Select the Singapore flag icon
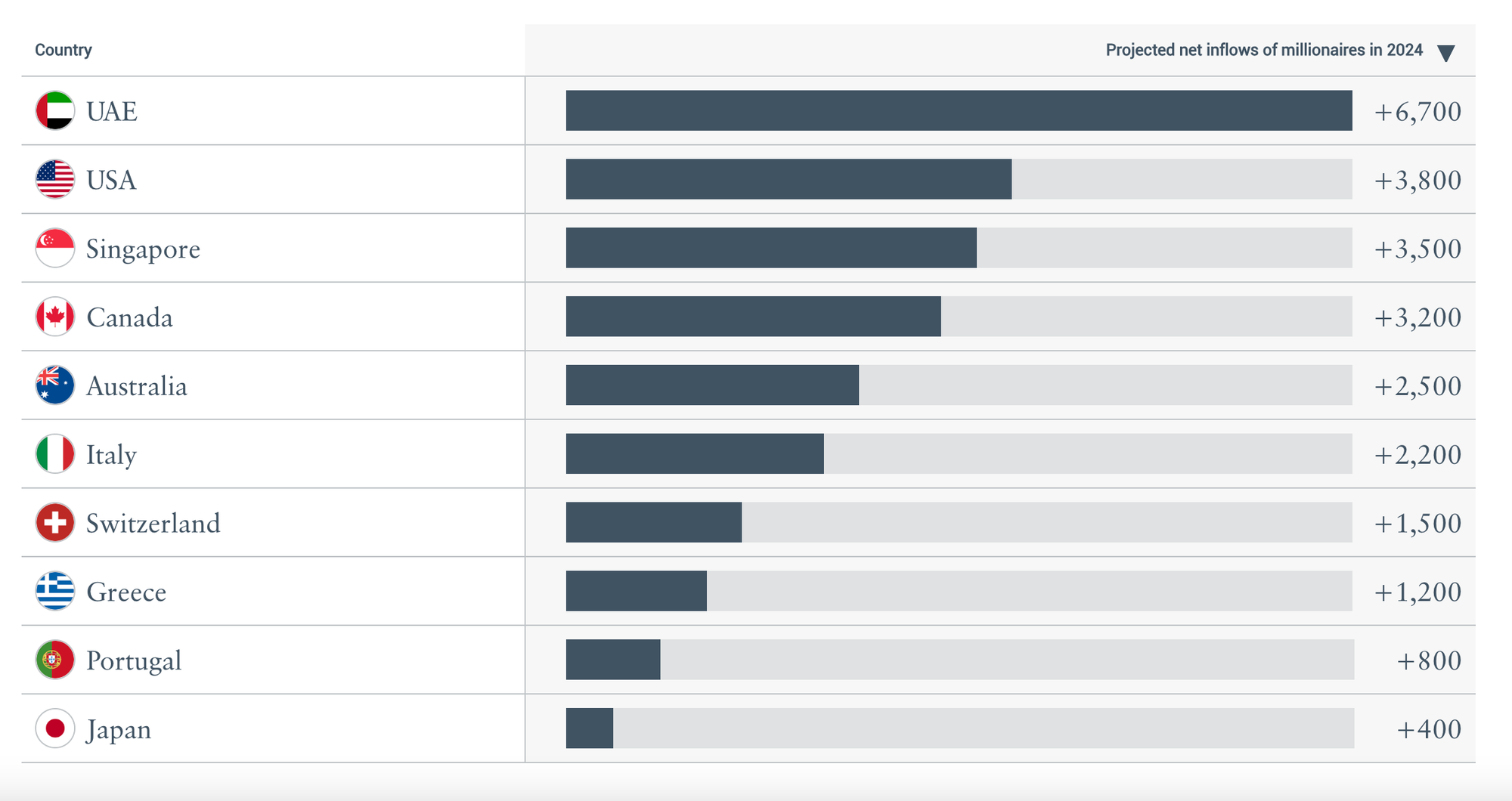 [55, 248]
